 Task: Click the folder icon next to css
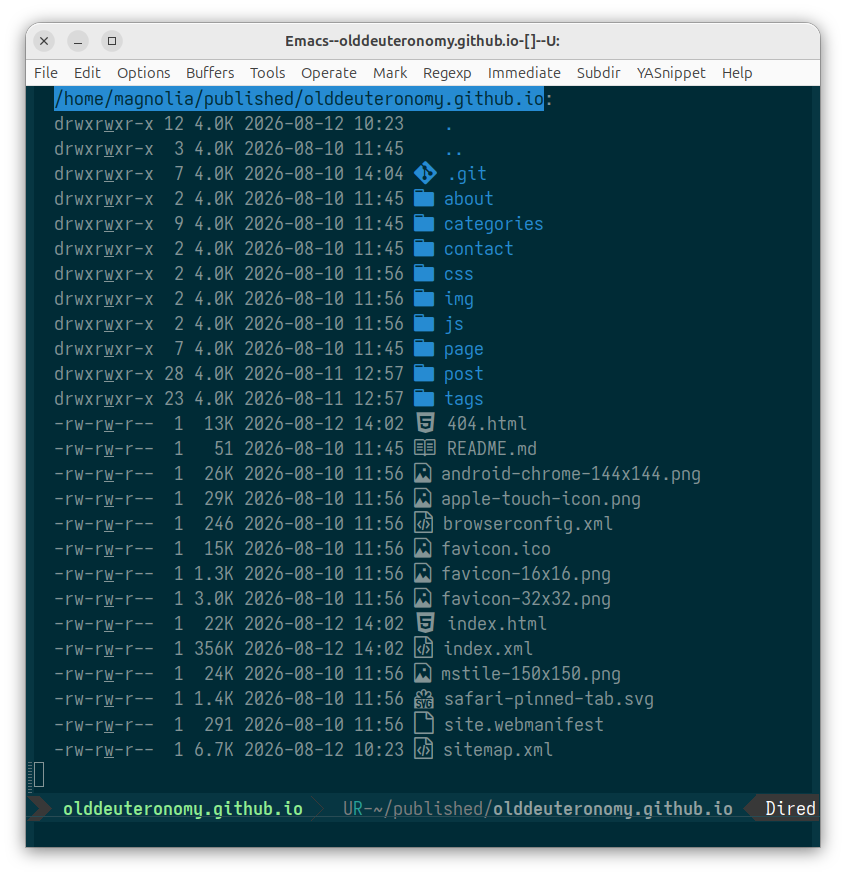click(424, 273)
